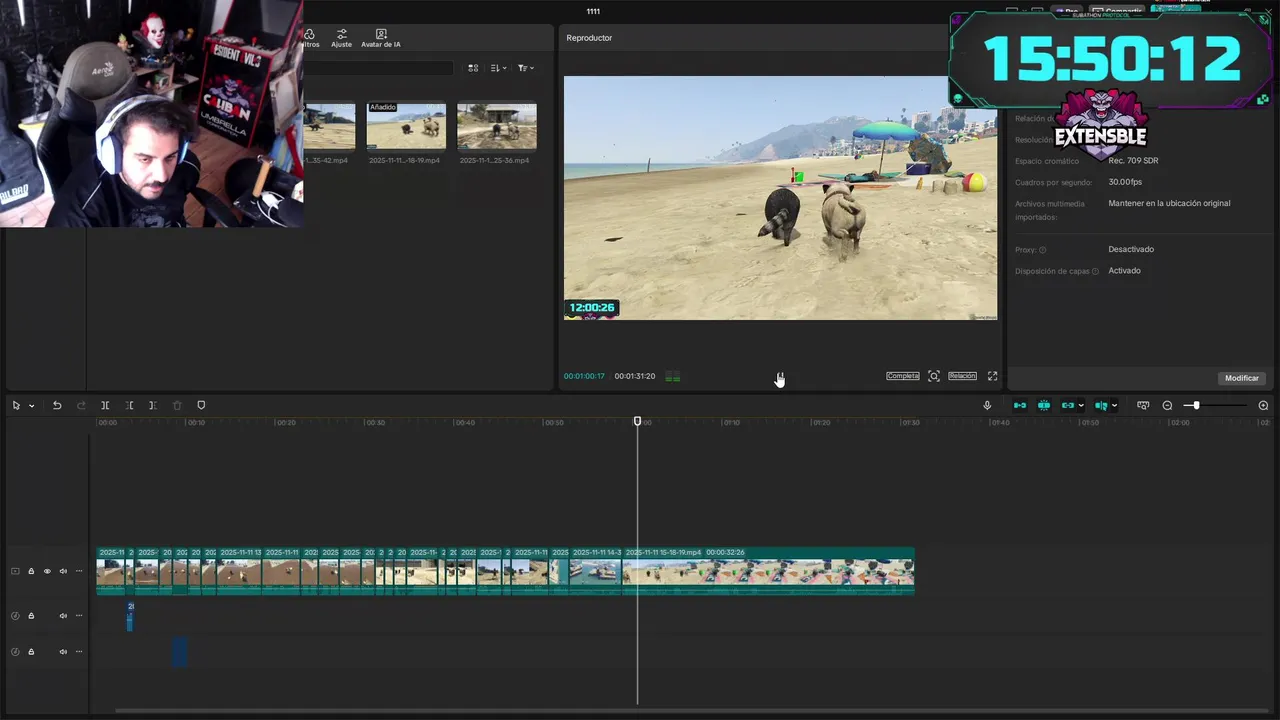Toggle auto snapping on the timeline

1044,405
